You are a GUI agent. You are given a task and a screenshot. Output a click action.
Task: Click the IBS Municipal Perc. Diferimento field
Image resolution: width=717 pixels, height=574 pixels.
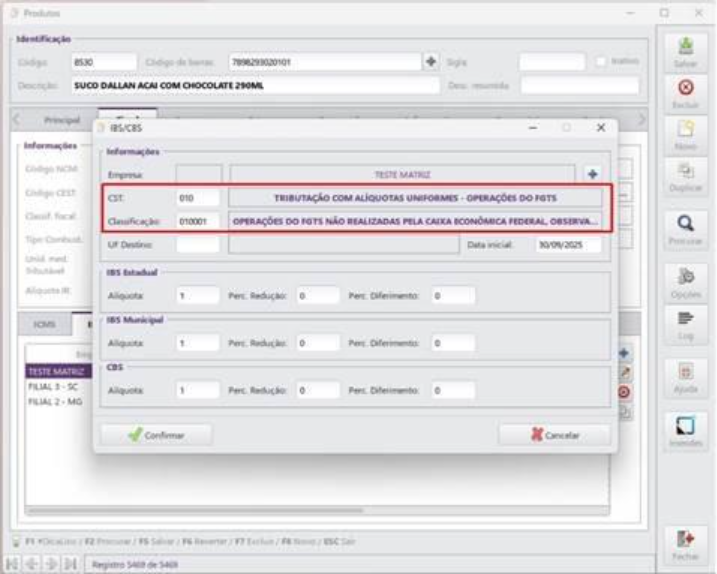pyautogui.click(x=453, y=343)
